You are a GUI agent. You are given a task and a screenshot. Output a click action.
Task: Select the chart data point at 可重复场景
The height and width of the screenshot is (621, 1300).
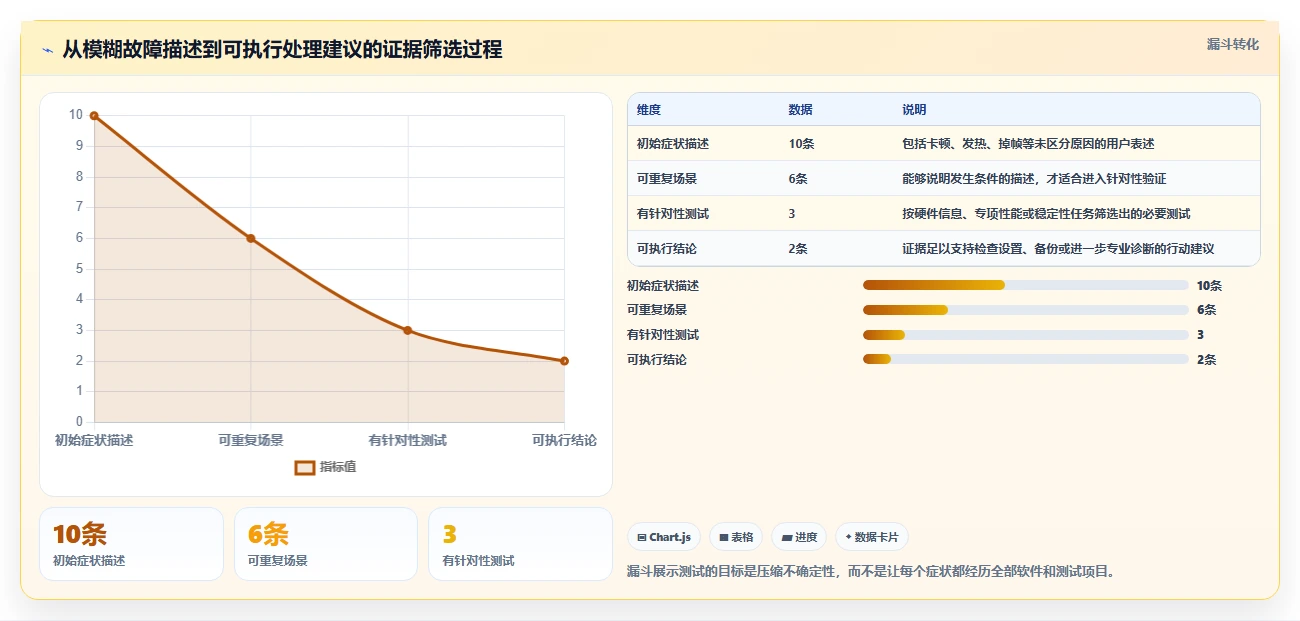[251, 238]
